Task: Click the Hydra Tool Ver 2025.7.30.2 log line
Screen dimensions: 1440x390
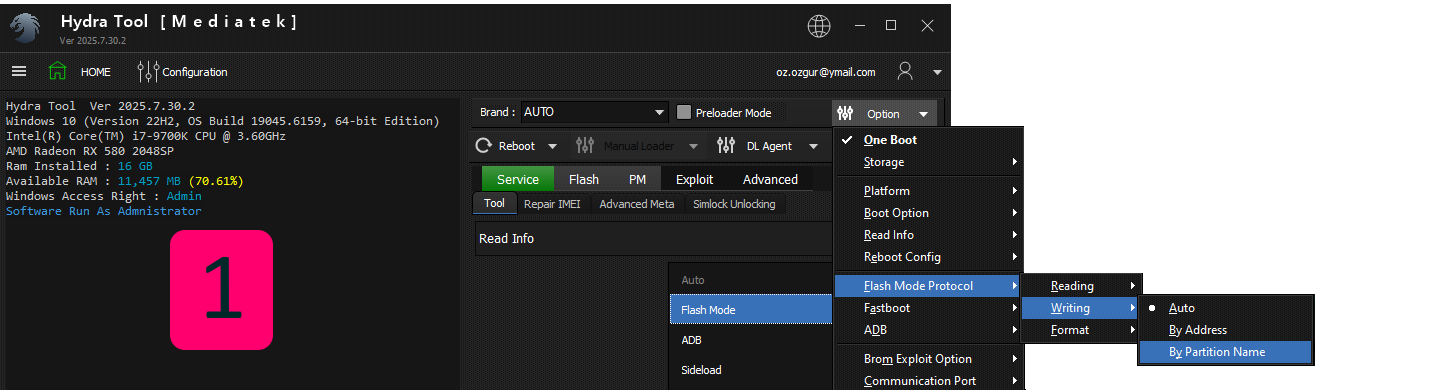Action: pos(100,106)
